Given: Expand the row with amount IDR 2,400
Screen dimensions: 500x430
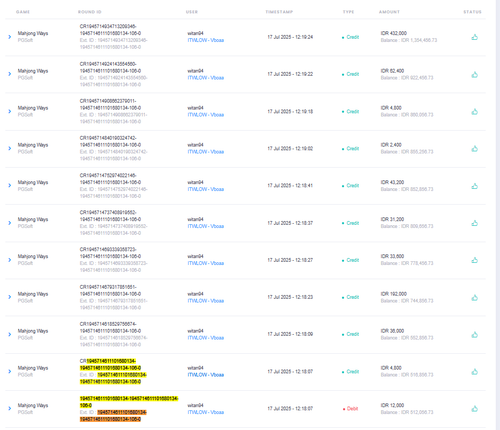Looking at the screenshot, I should tap(10, 148).
